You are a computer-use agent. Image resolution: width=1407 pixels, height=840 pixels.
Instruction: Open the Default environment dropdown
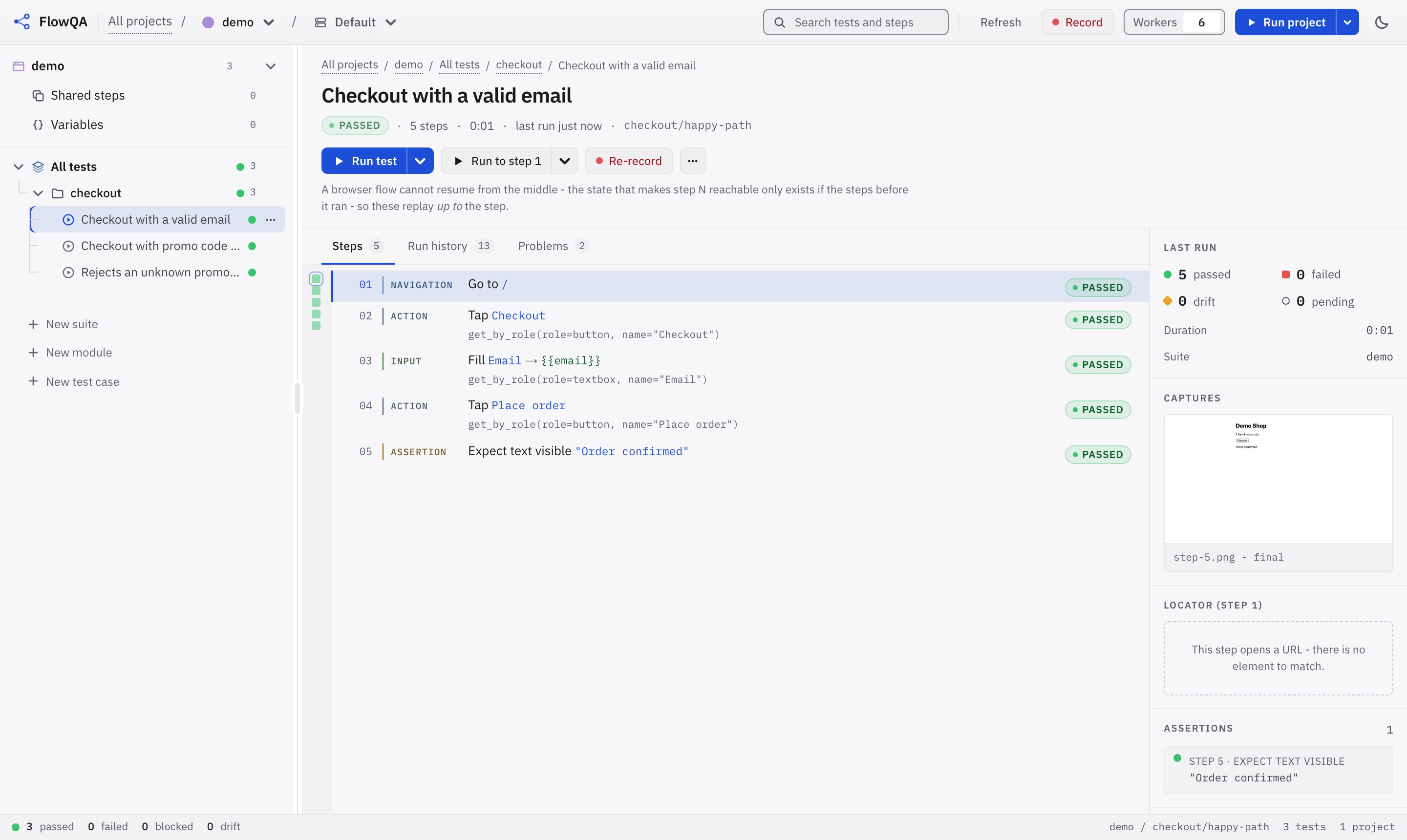pos(356,22)
